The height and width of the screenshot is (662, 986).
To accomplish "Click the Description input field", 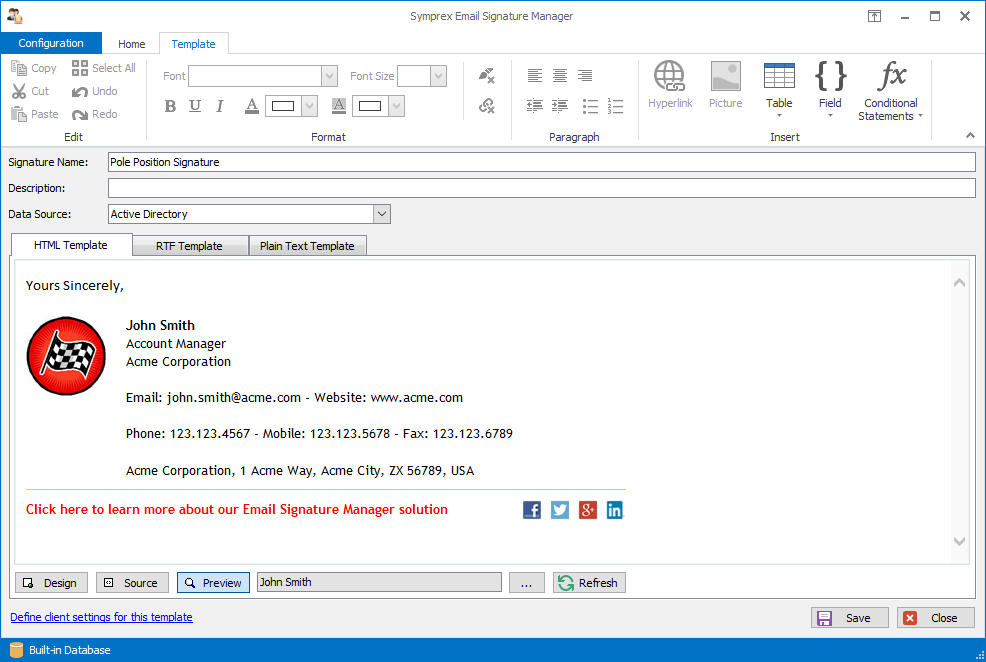I will coord(541,188).
